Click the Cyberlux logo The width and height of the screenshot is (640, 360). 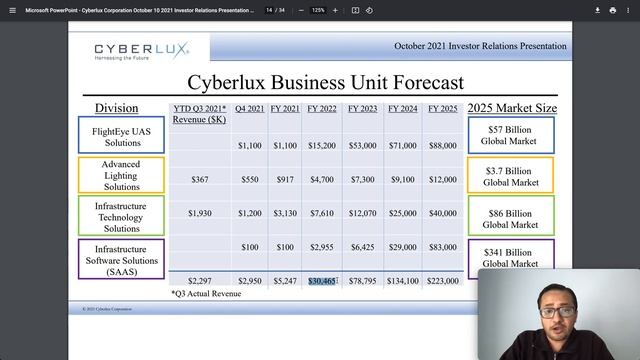(x=141, y=51)
